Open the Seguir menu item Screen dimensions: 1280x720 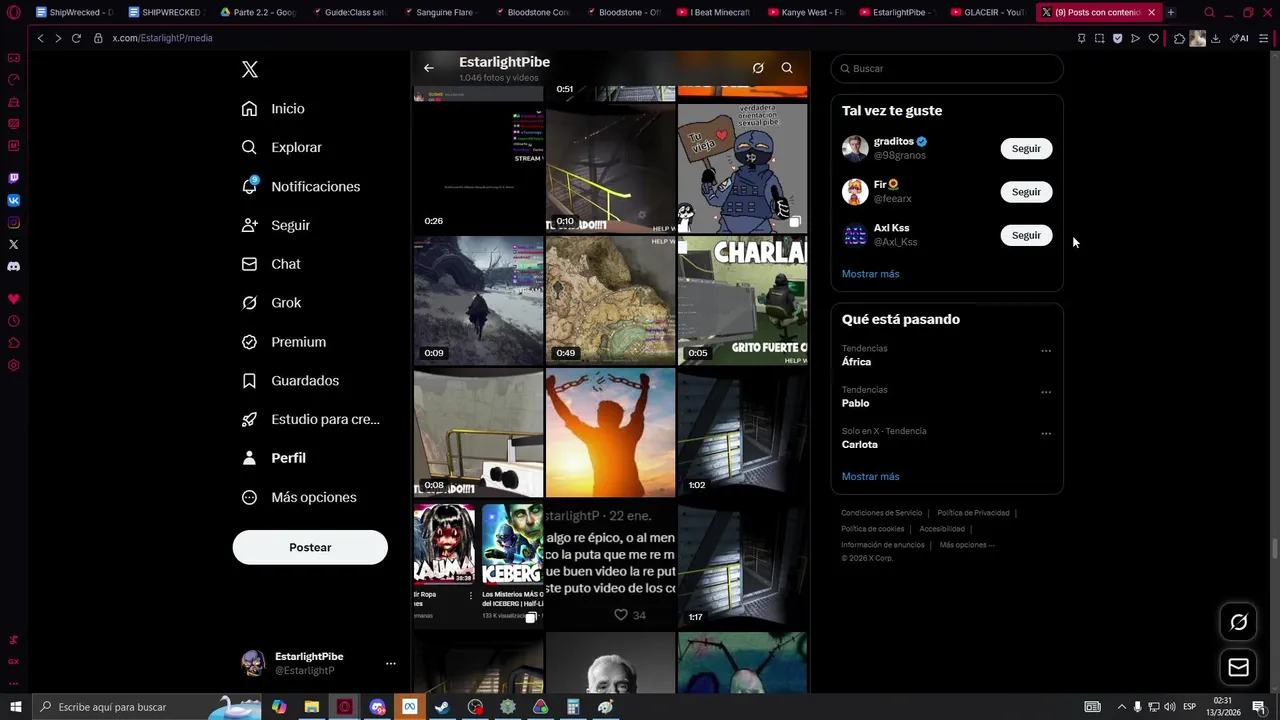point(276,225)
